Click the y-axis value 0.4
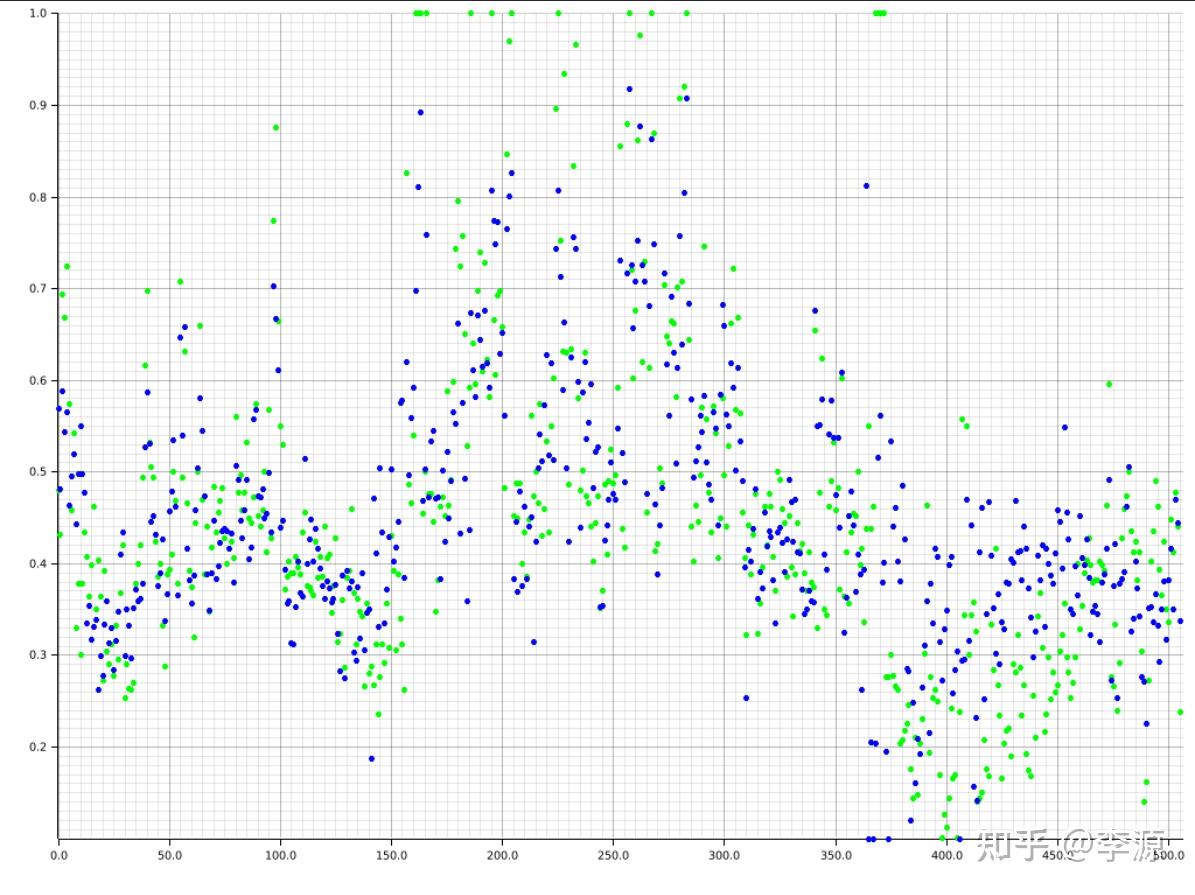This screenshot has width=1195, height=895. (38, 563)
